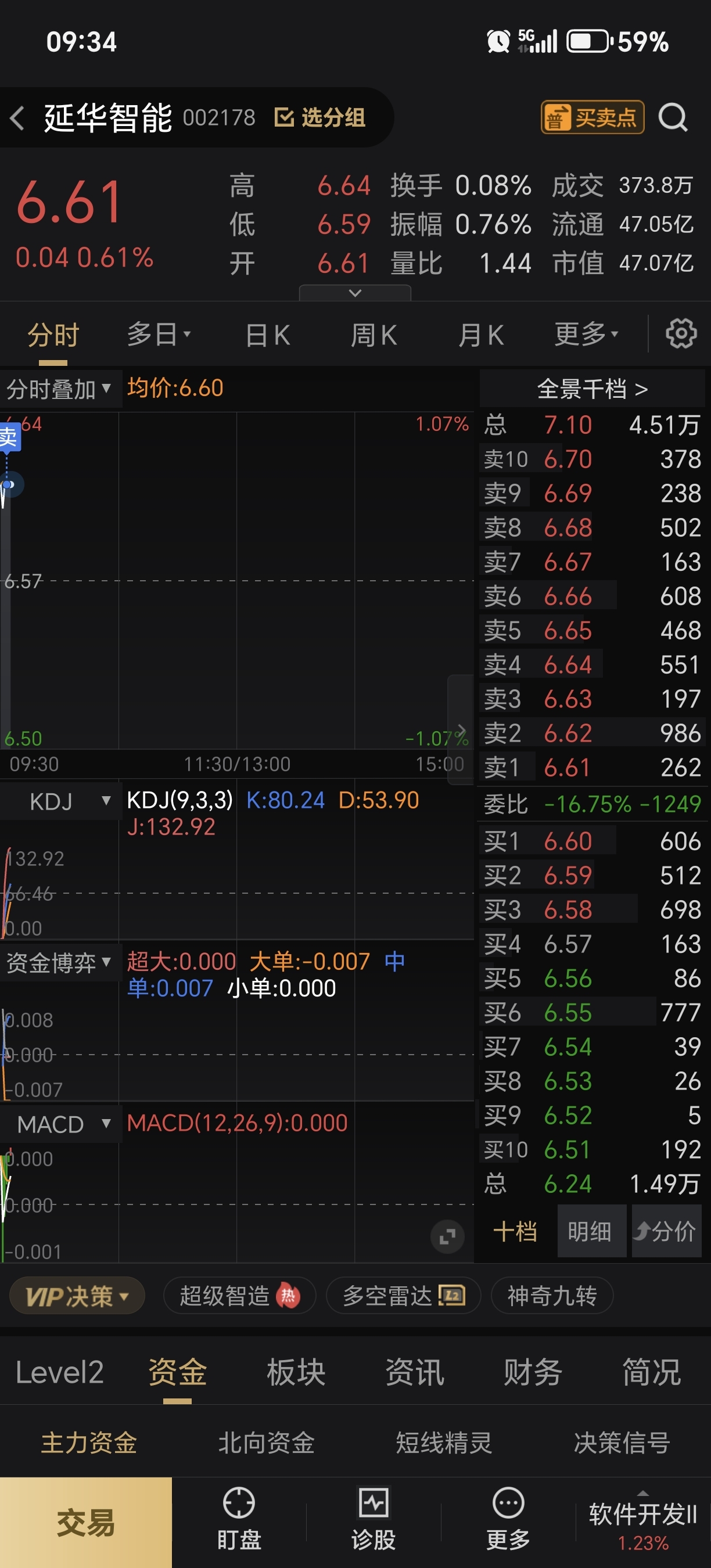
Task: Tap the 超级智造 chip
Action: coord(239,1297)
